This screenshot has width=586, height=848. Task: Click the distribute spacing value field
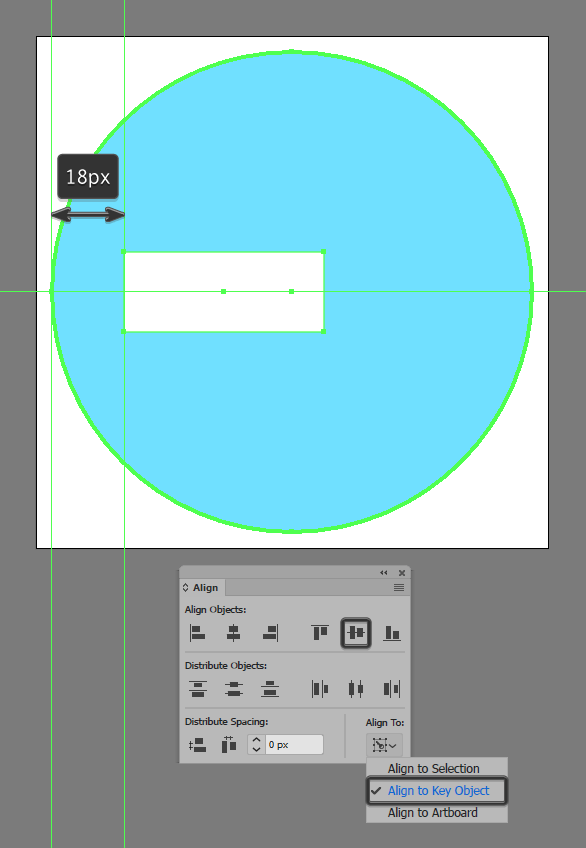(x=294, y=745)
